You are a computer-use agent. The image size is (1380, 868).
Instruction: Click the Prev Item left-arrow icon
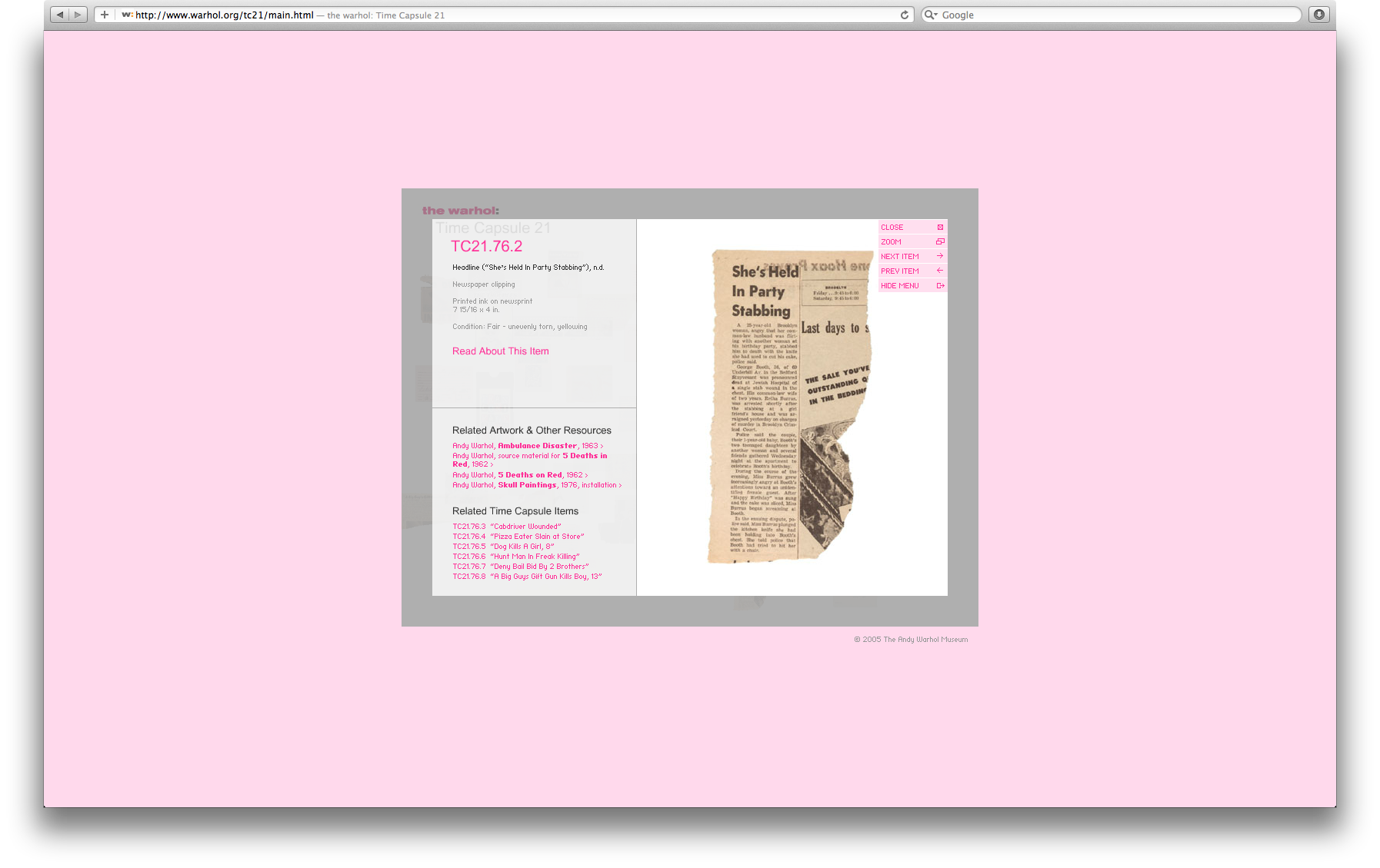pyautogui.click(x=940, y=271)
